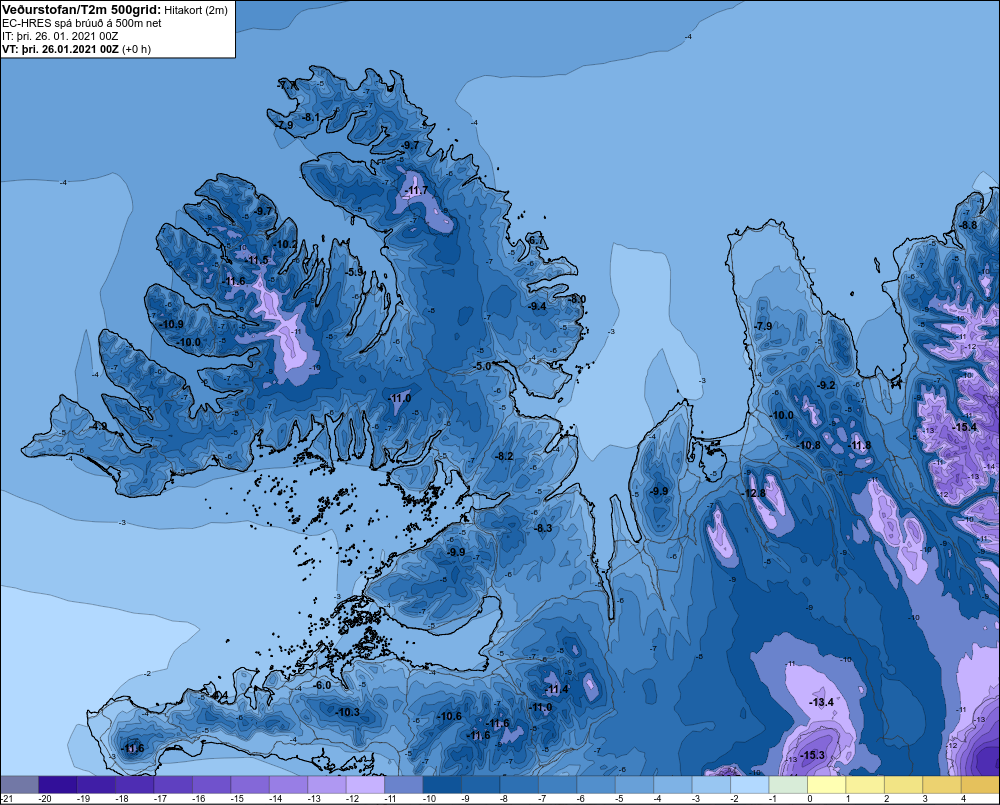Click the title "Veðurstofan/T2m 500grid:"
The height and width of the screenshot is (805, 1000).
(x=82, y=9)
